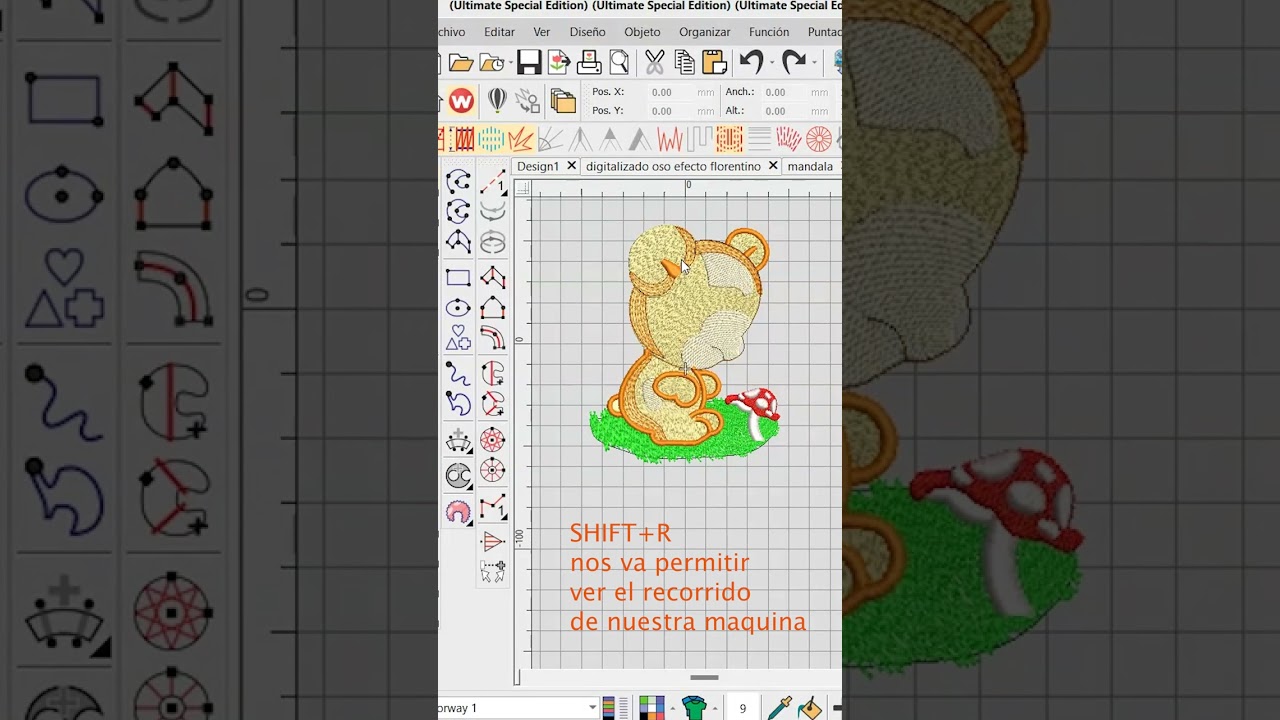Pick the blue freehand open line tool
The image size is (1280, 720).
(458, 372)
